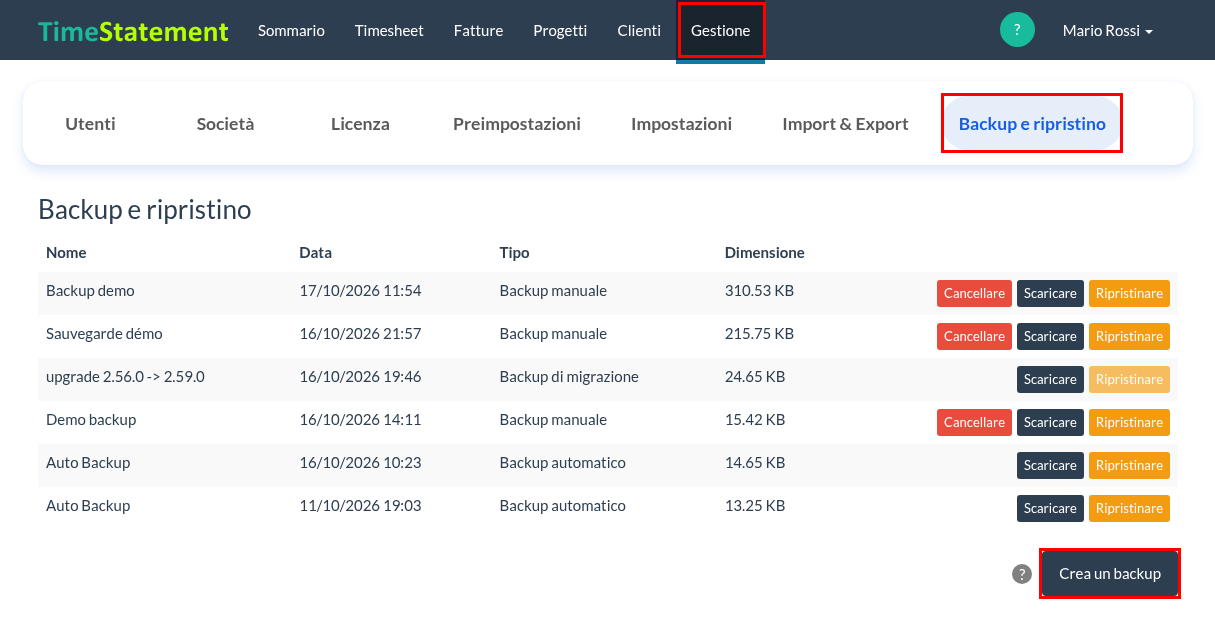
Task: Expand the Mario Rossi user menu
Action: 1107,31
